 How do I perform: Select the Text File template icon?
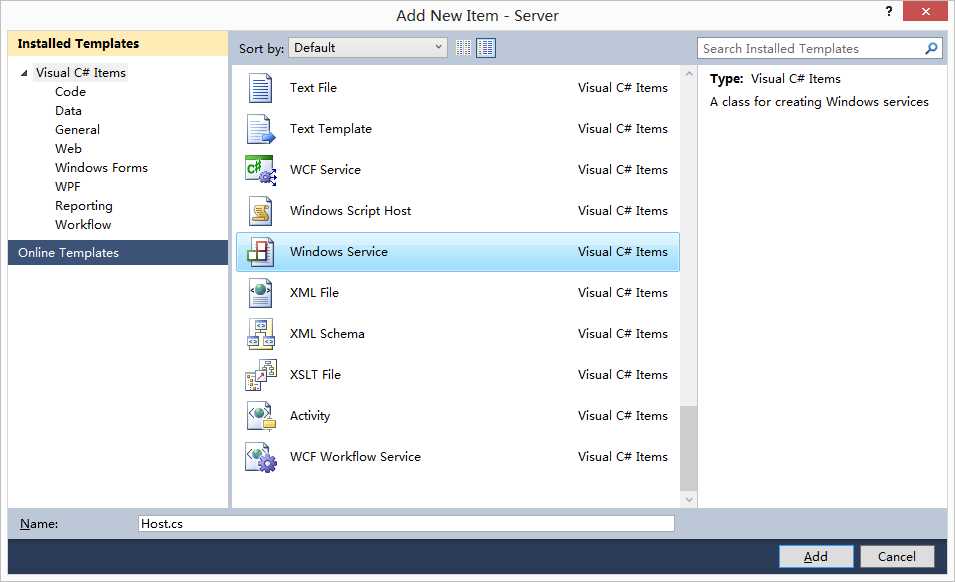tap(261, 88)
